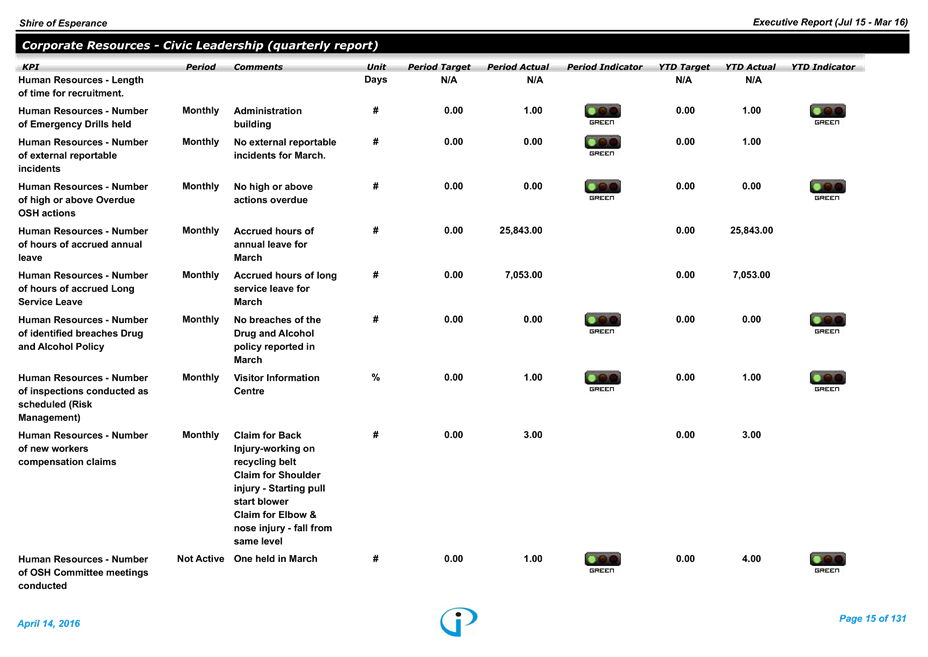Click the 'YTD Actual' column header

click(x=750, y=67)
